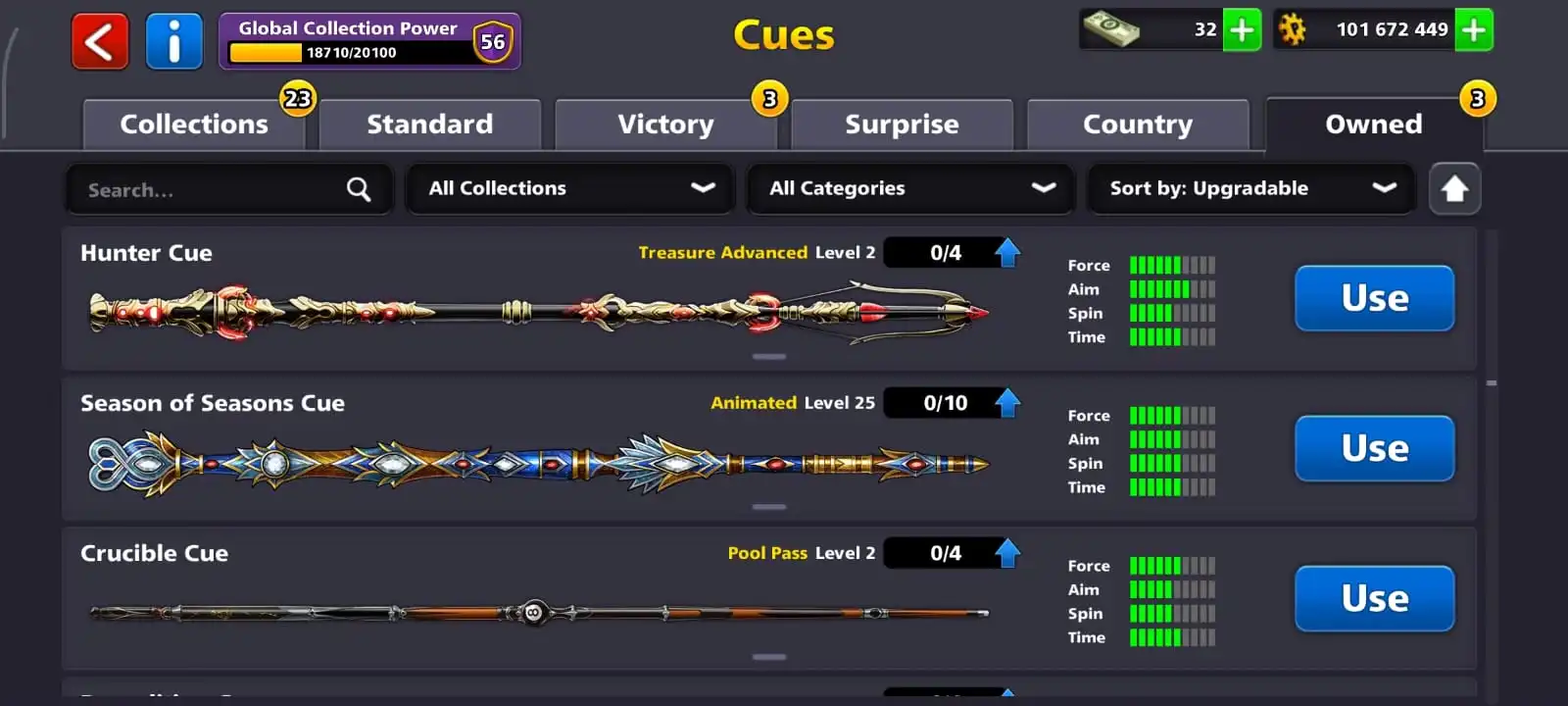The image size is (1568, 706).
Task: Click the Global Collection Power bar
Action: (x=369, y=41)
